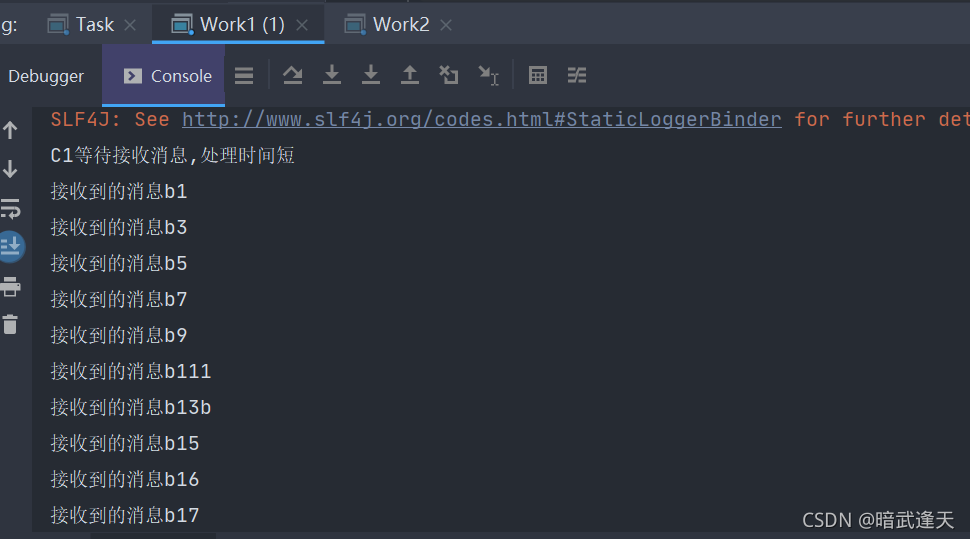The width and height of the screenshot is (970, 539).
Task: Click the '接收到的消息b7' line
Action: click(119, 299)
